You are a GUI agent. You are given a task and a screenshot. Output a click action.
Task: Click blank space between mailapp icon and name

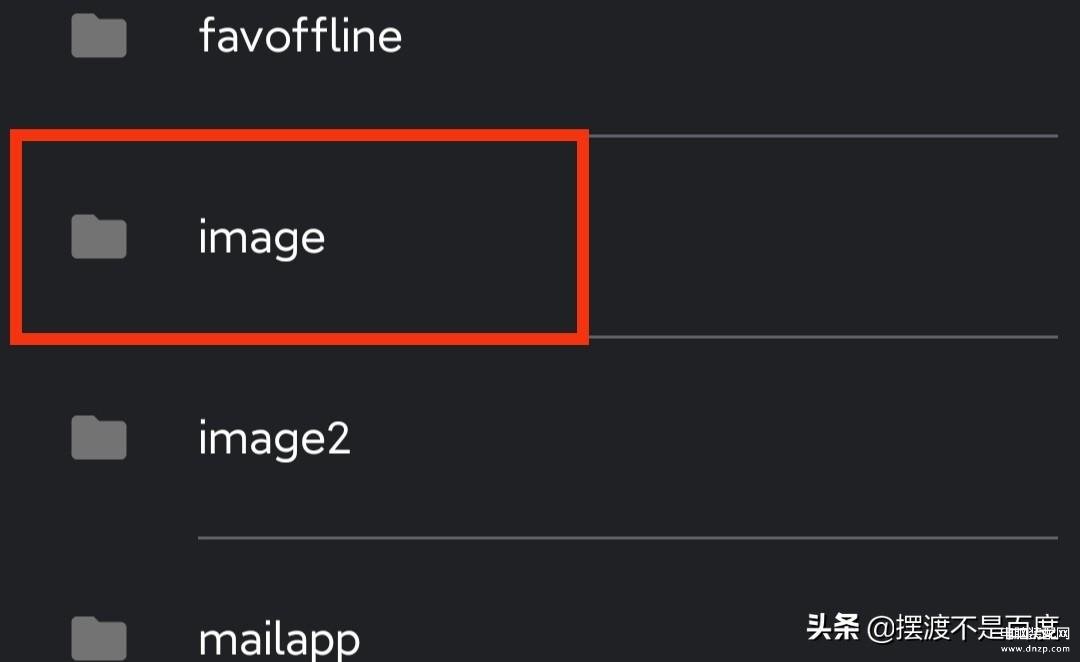[163, 639]
